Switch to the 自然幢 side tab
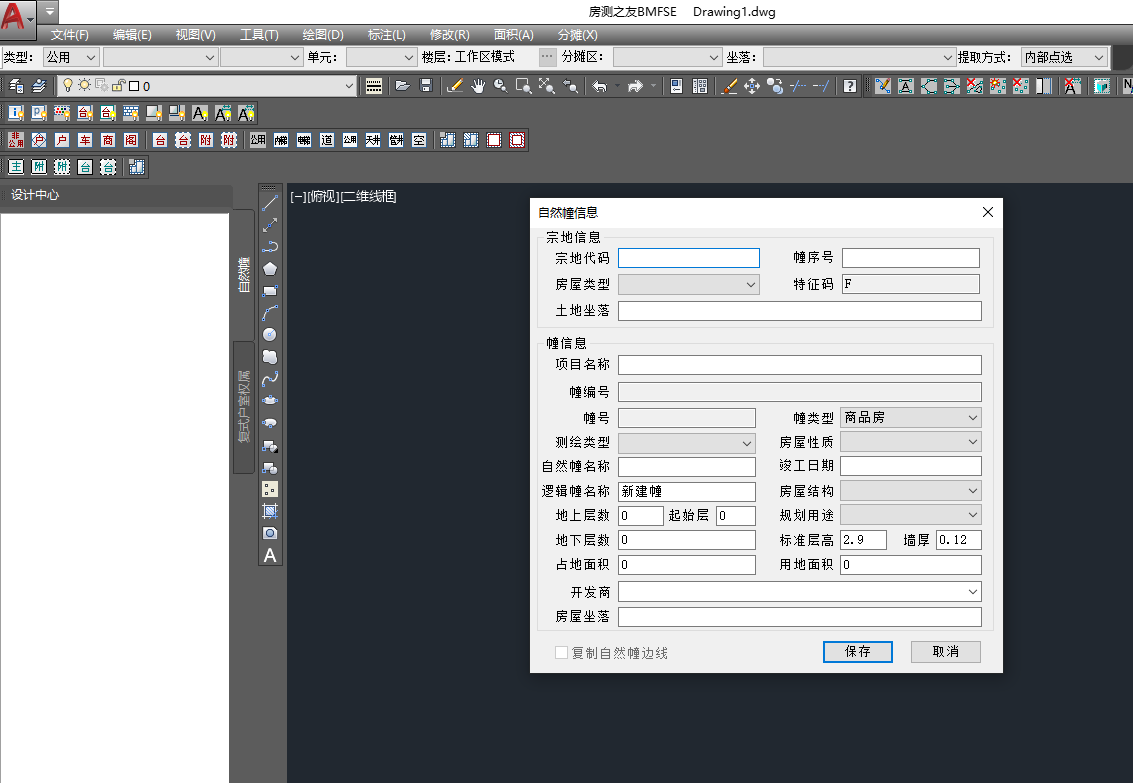 coord(244,274)
